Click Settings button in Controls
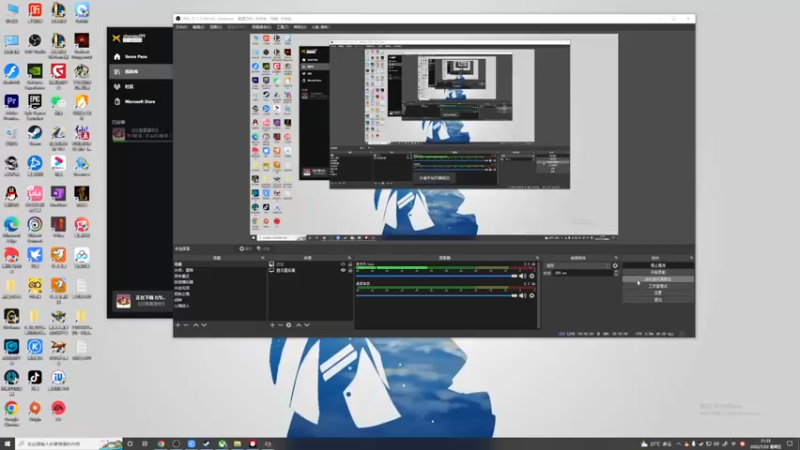The image size is (800, 450). pyautogui.click(x=658, y=293)
